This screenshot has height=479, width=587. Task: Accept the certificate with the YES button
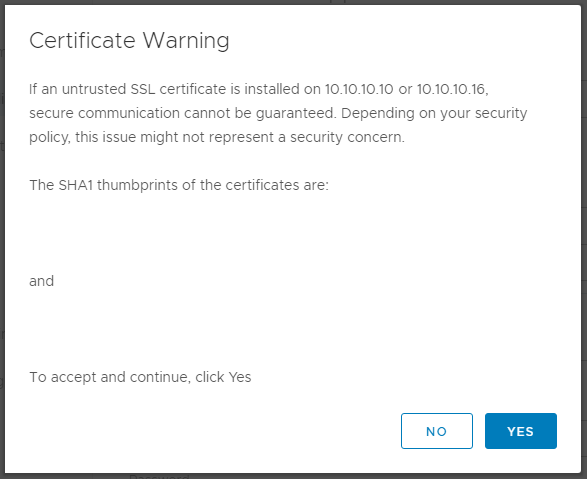(x=521, y=431)
